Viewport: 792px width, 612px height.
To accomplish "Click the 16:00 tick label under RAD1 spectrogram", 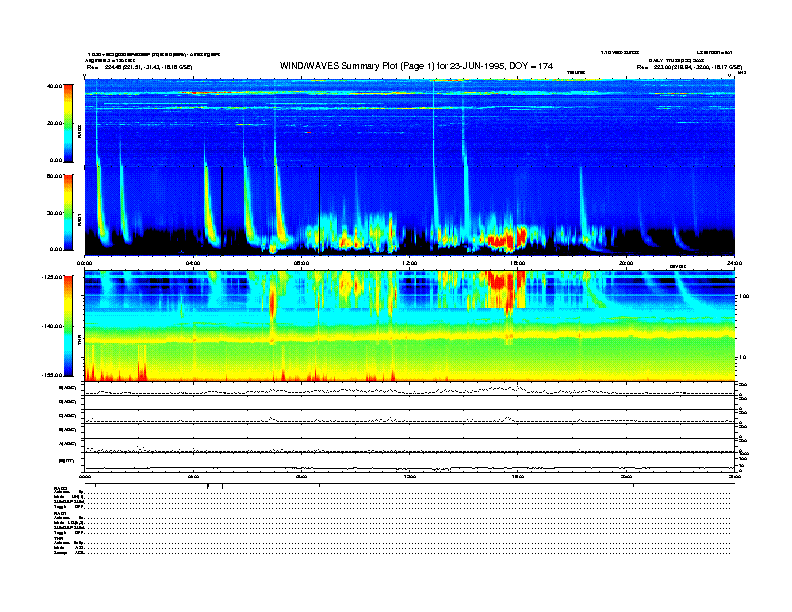I will pos(518,263).
